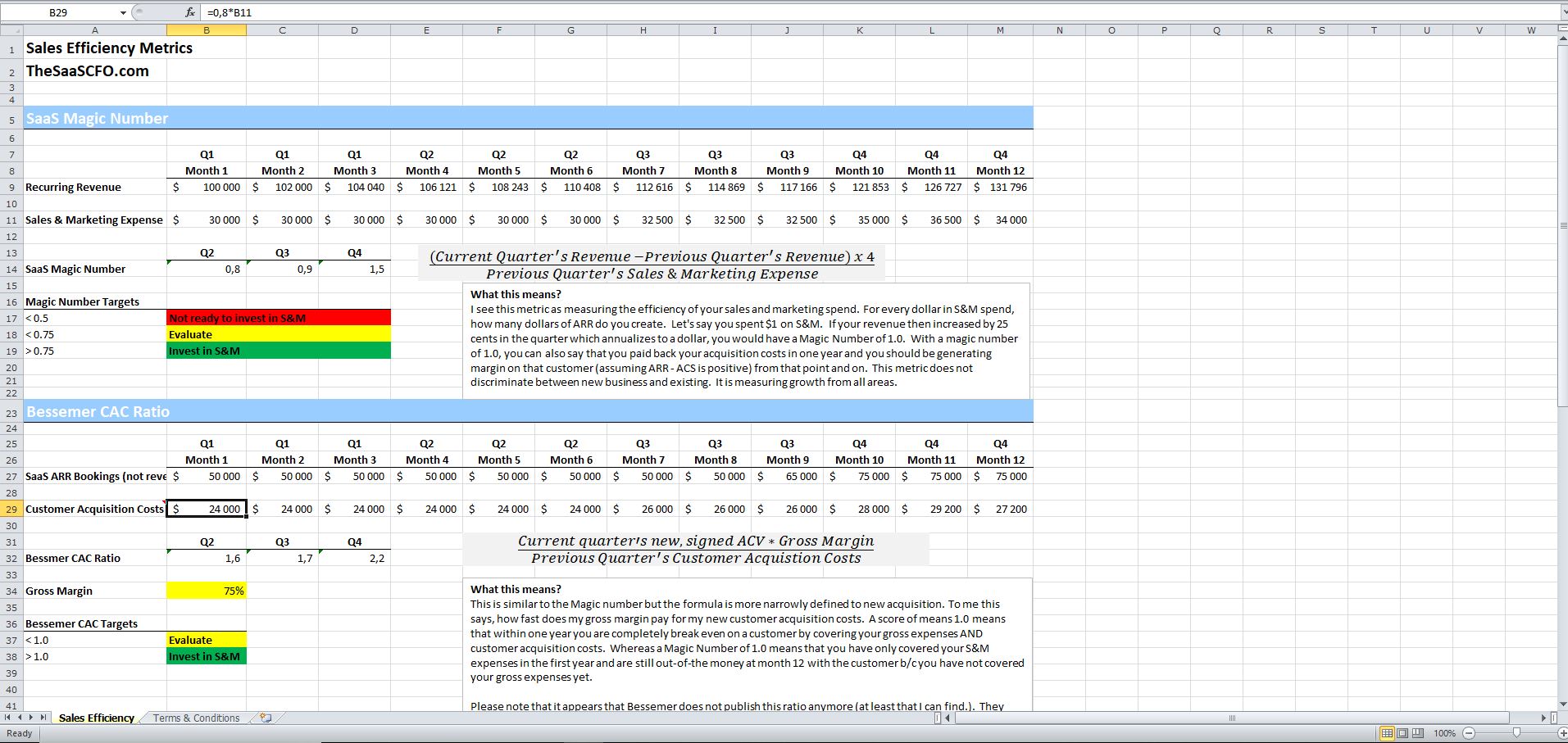Select the cell showing Gross Margin 75%

click(206, 590)
